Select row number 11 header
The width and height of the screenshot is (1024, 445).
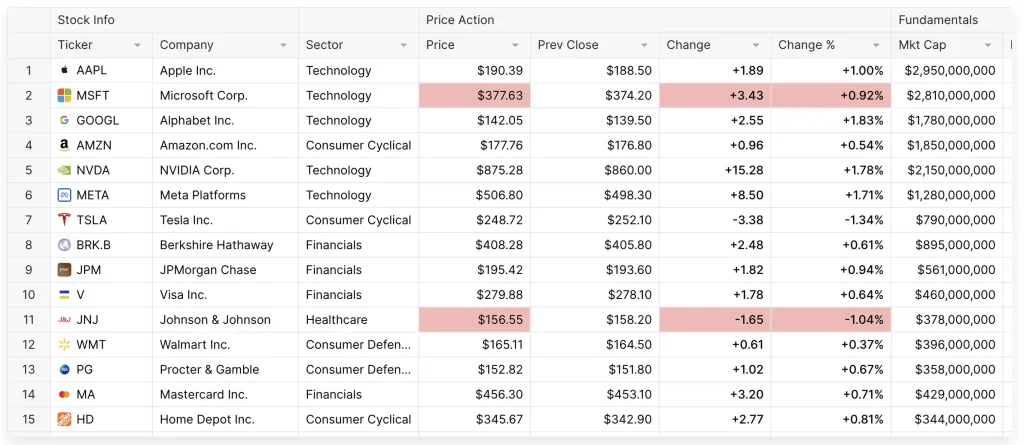(29, 320)
